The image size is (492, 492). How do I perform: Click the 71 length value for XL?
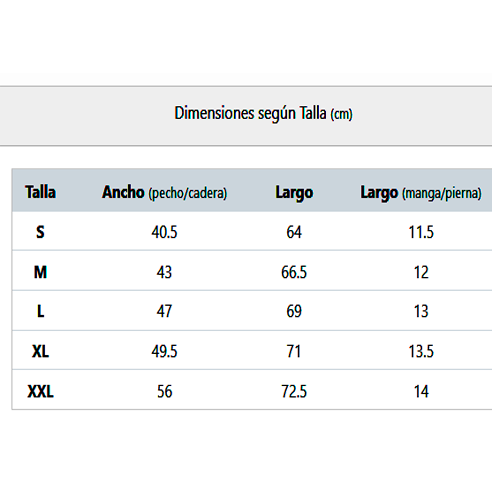tap(294, 351)
